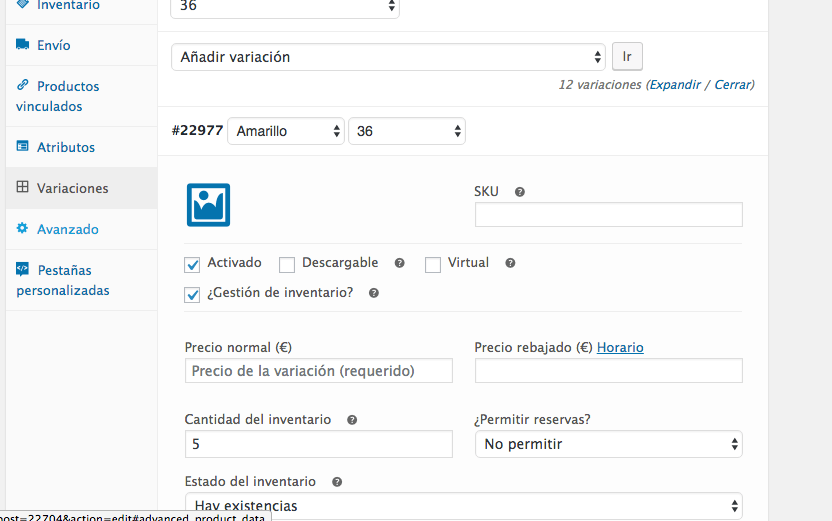Click the Precio rebajado input field

click(x=609, y=370)
